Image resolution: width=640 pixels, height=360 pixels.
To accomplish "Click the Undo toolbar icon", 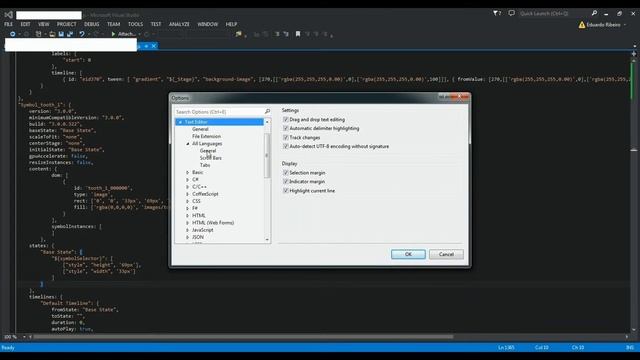I will [x=82, y=34].
